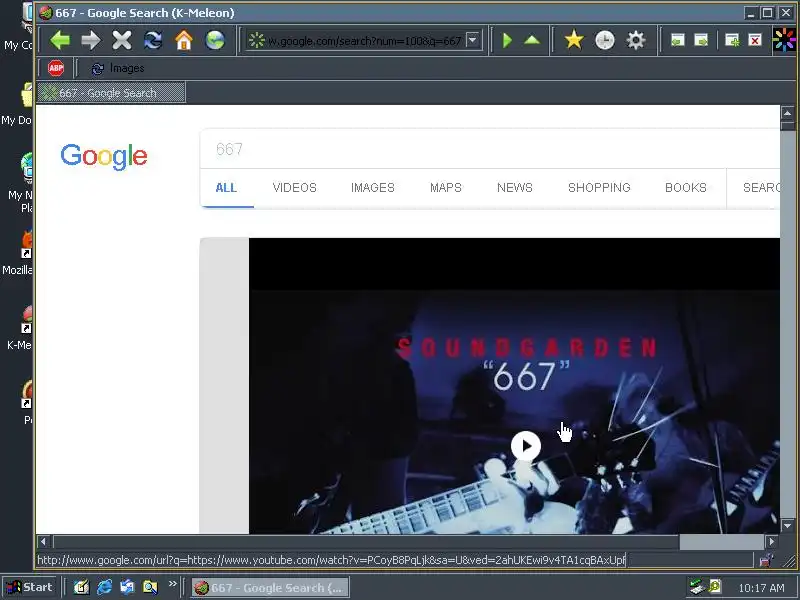Go forward with the gray arrow
This screenshot has height=600, width=800.
tap(91, 40)
